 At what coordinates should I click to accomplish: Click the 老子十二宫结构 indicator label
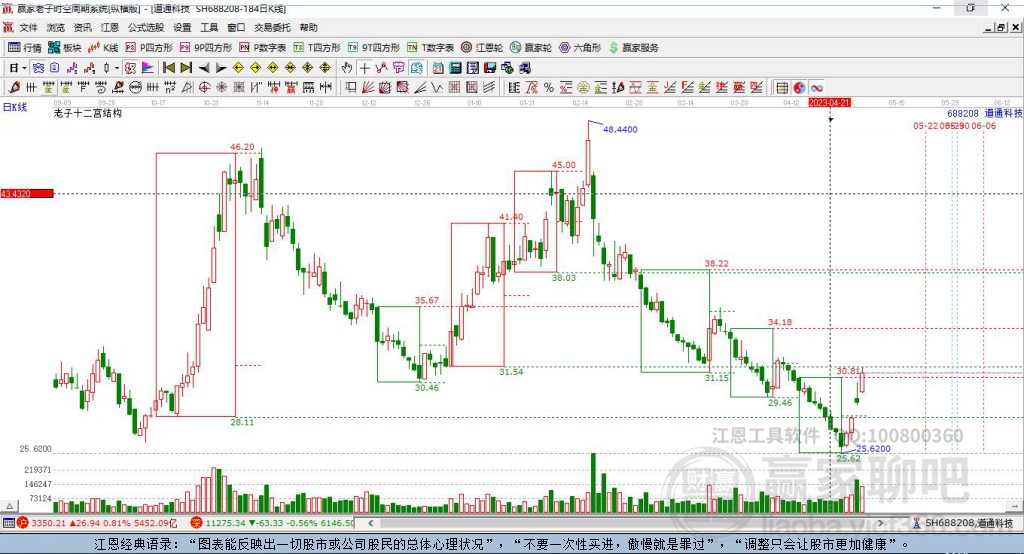88,113
